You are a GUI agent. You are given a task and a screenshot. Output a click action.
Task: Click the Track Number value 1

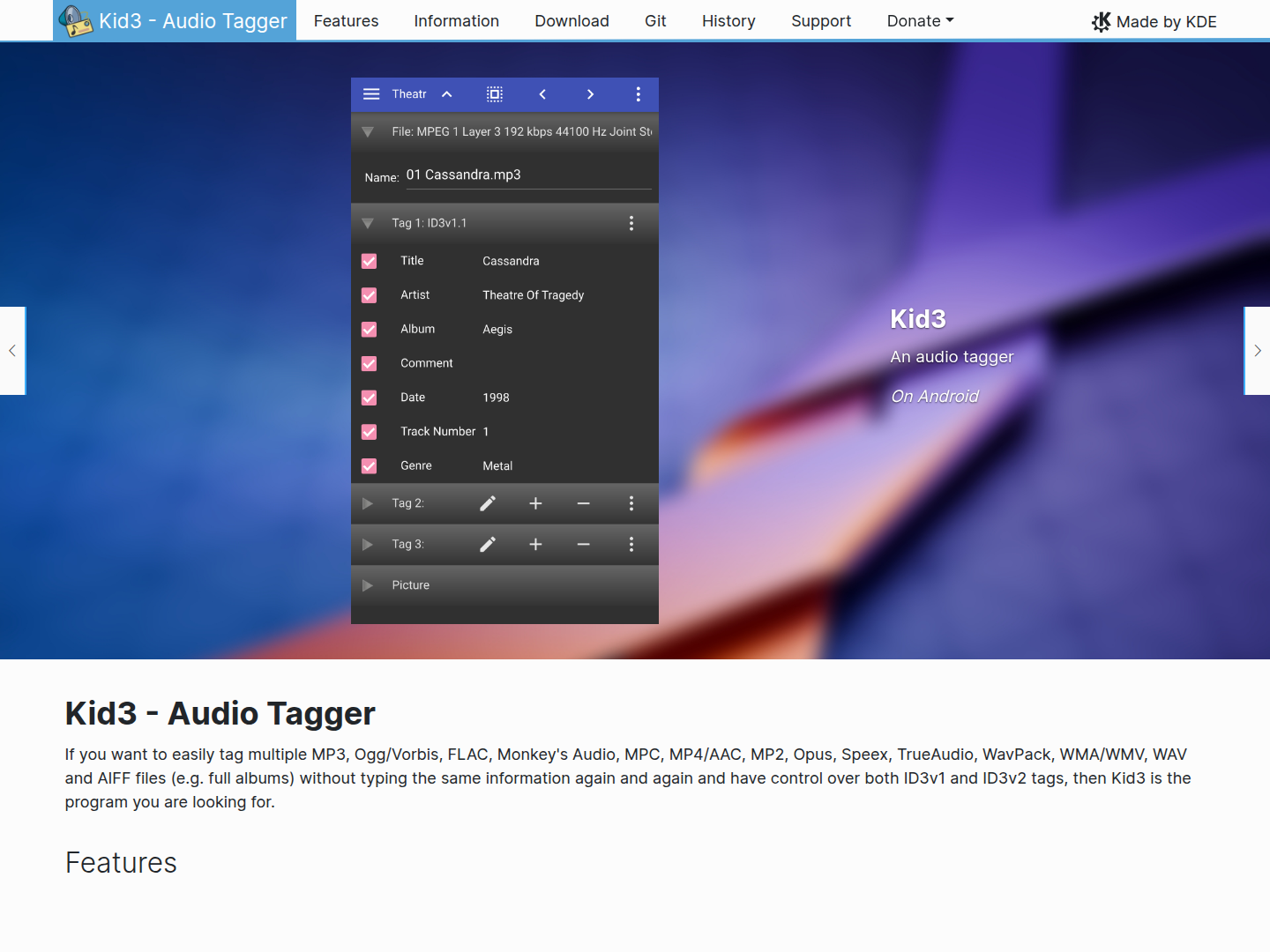[486, 432]
